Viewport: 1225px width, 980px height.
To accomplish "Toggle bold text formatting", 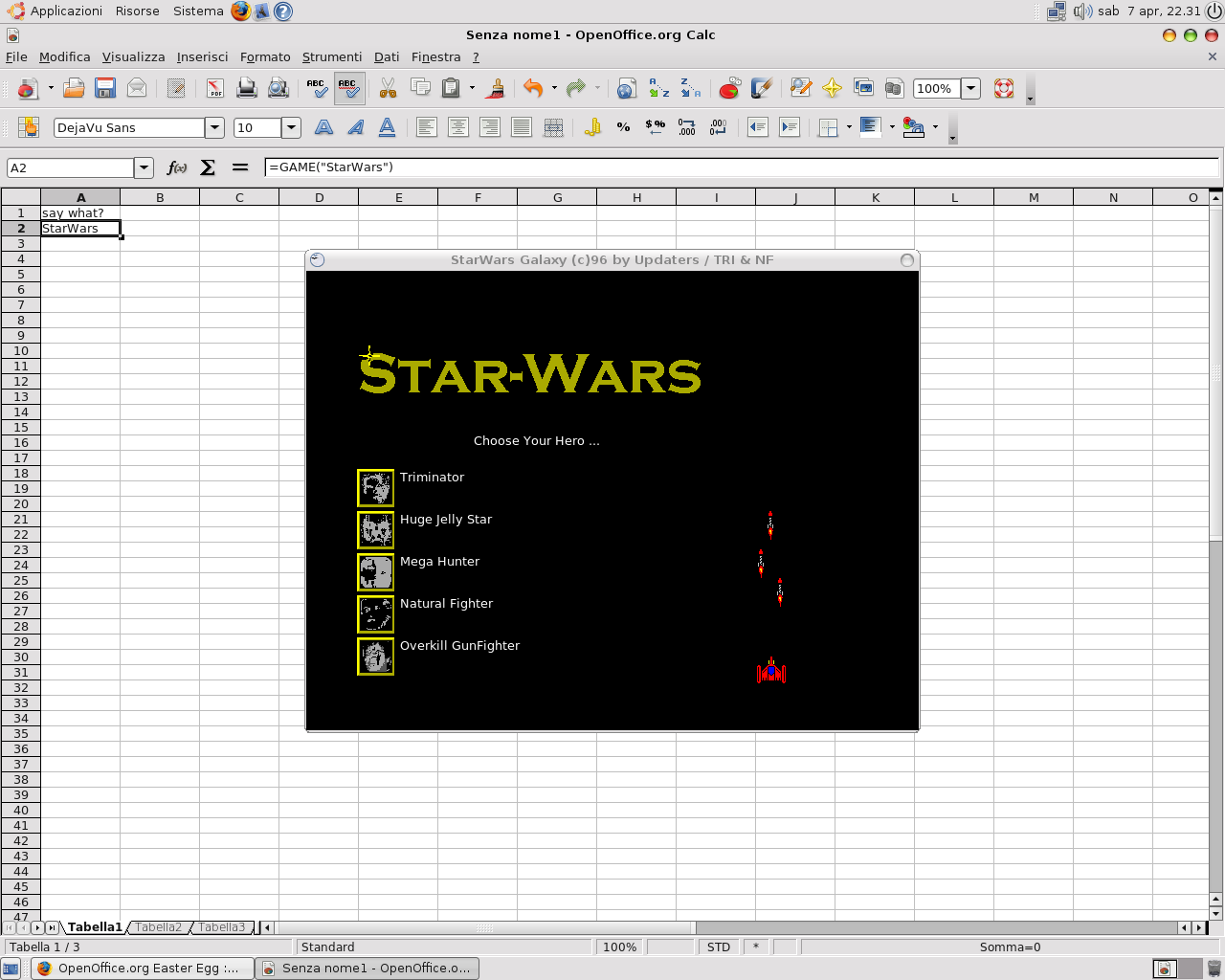I will pos(323,127).
